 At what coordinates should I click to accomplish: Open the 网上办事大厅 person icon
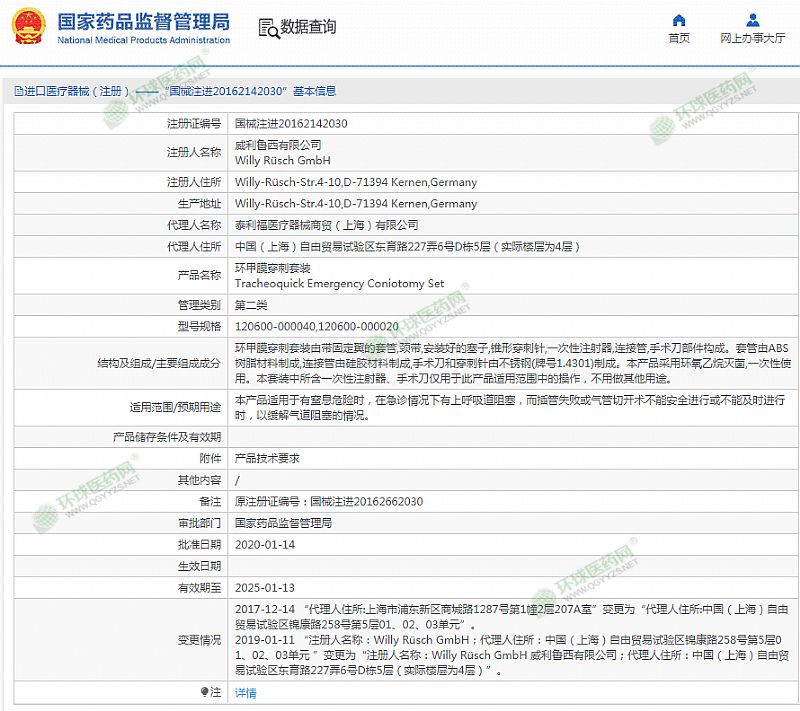coord(752,20)
